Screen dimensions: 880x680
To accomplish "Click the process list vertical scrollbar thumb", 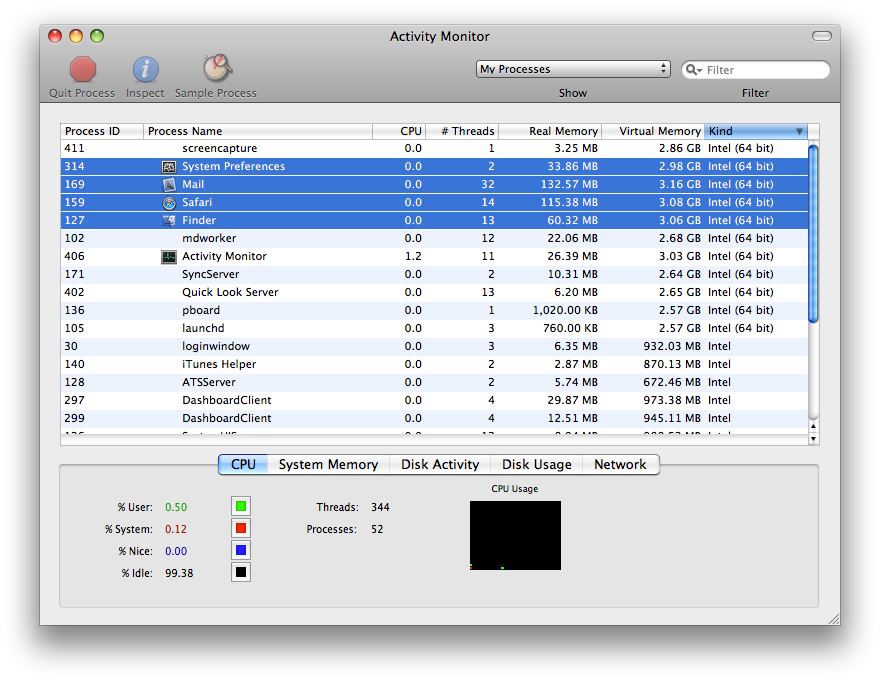I will 813,233.
